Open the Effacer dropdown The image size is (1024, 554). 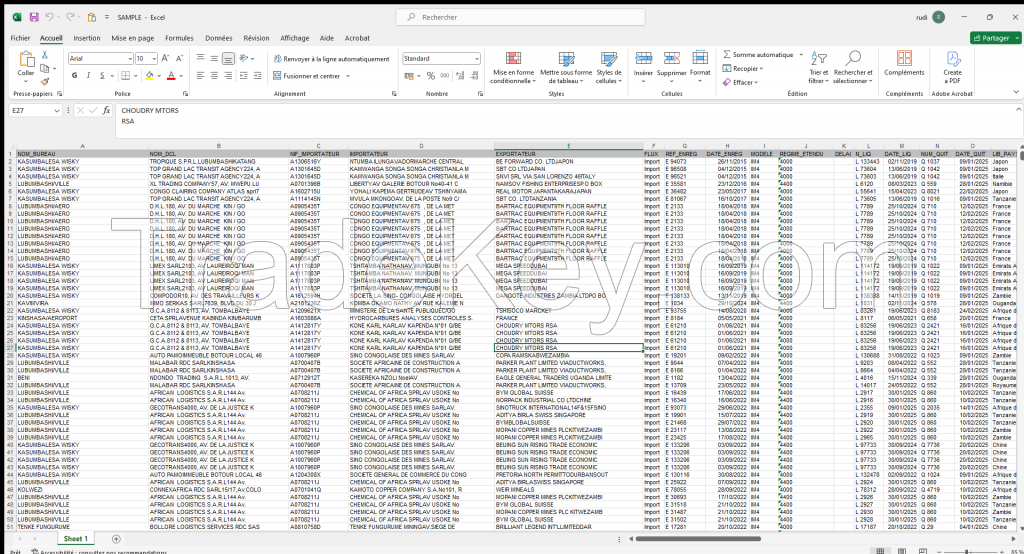point(741,82)
